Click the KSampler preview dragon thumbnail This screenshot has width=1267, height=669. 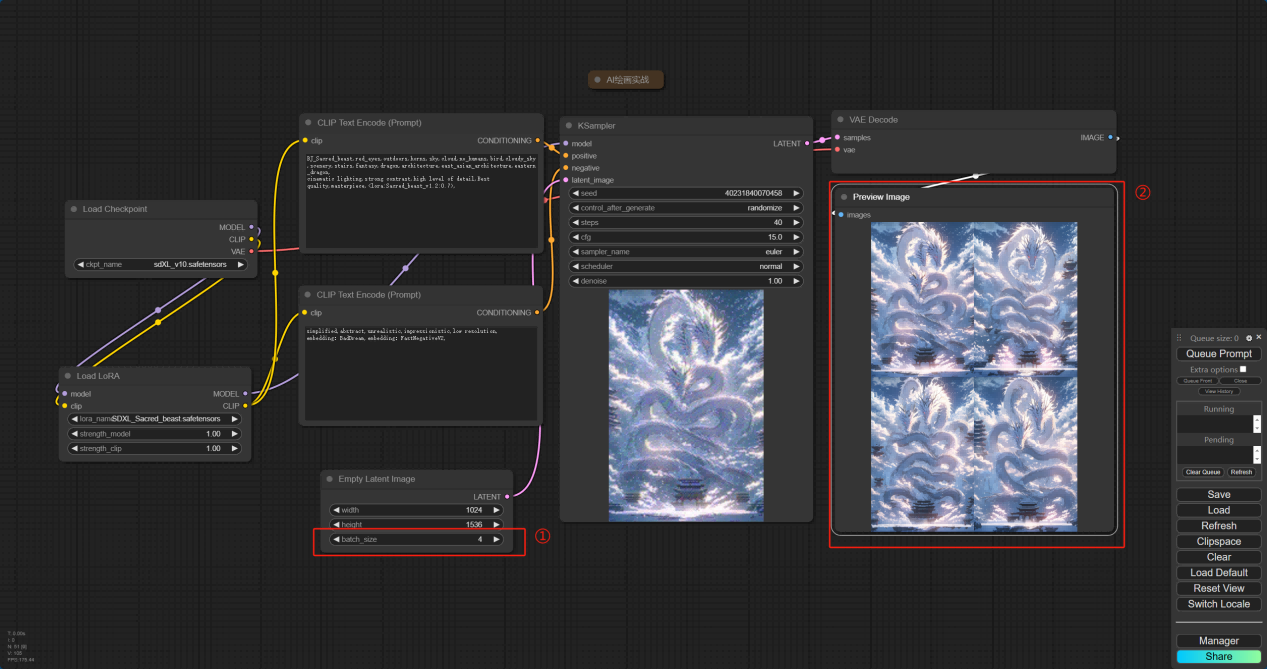[x=686, y=405]
